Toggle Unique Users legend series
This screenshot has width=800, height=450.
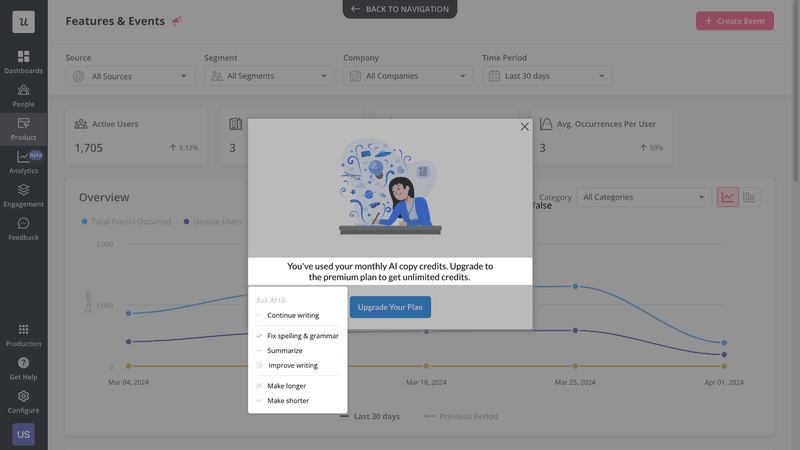213,221
